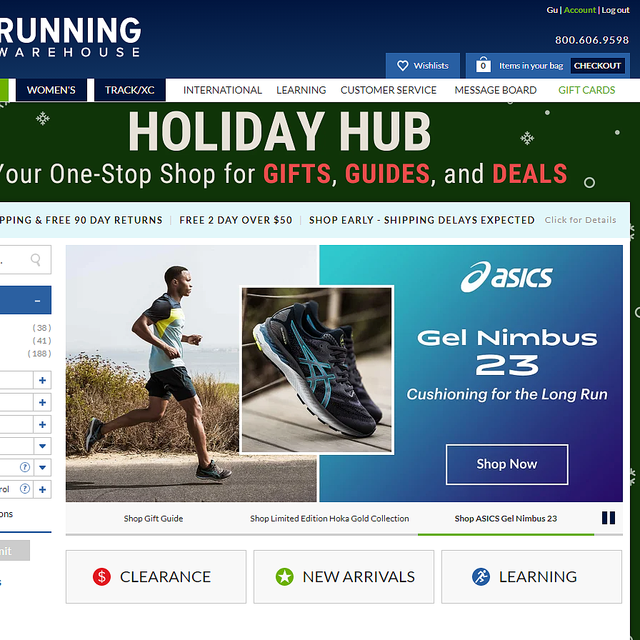
Task: Open the WOMEN'S menu
Action: coord(51,90)
